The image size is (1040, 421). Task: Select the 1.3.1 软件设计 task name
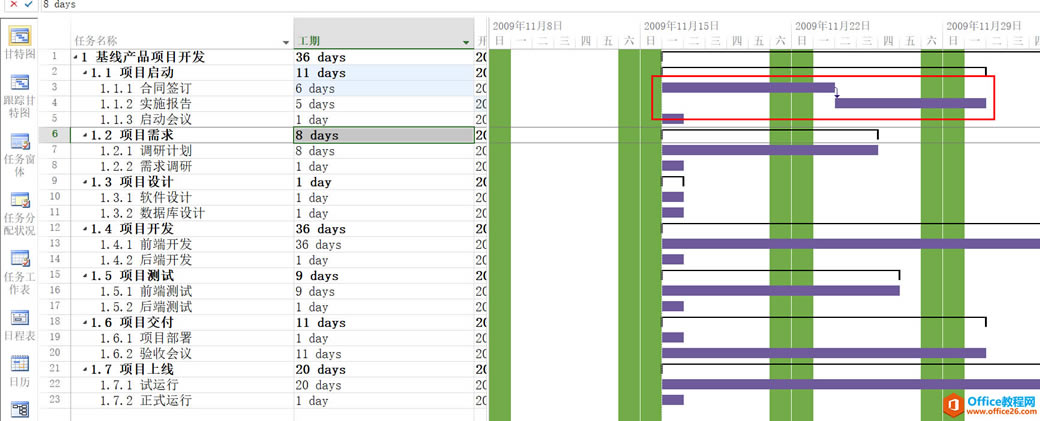tap(146, 198)
